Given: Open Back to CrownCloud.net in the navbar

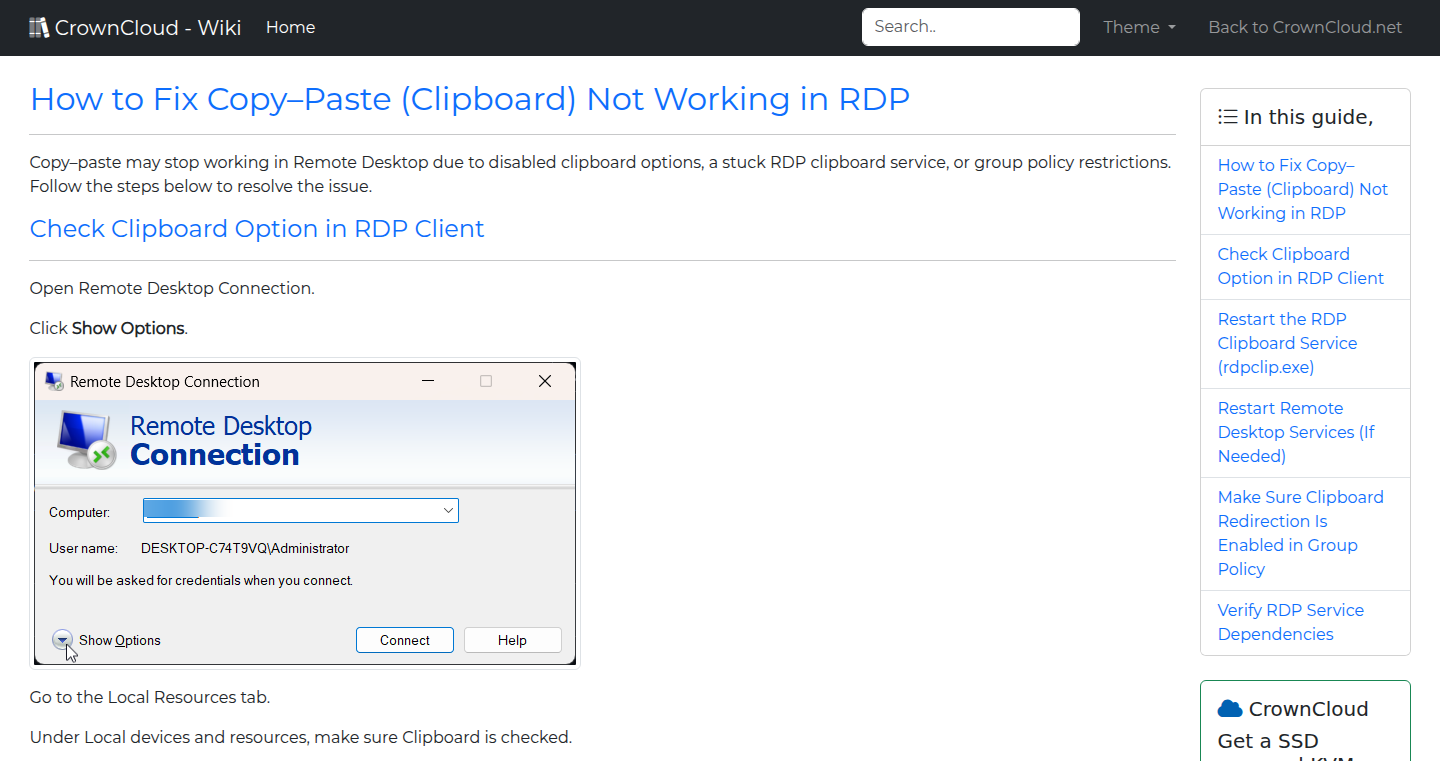Looking at the screenshot, I should click(x=1304, y=27).
